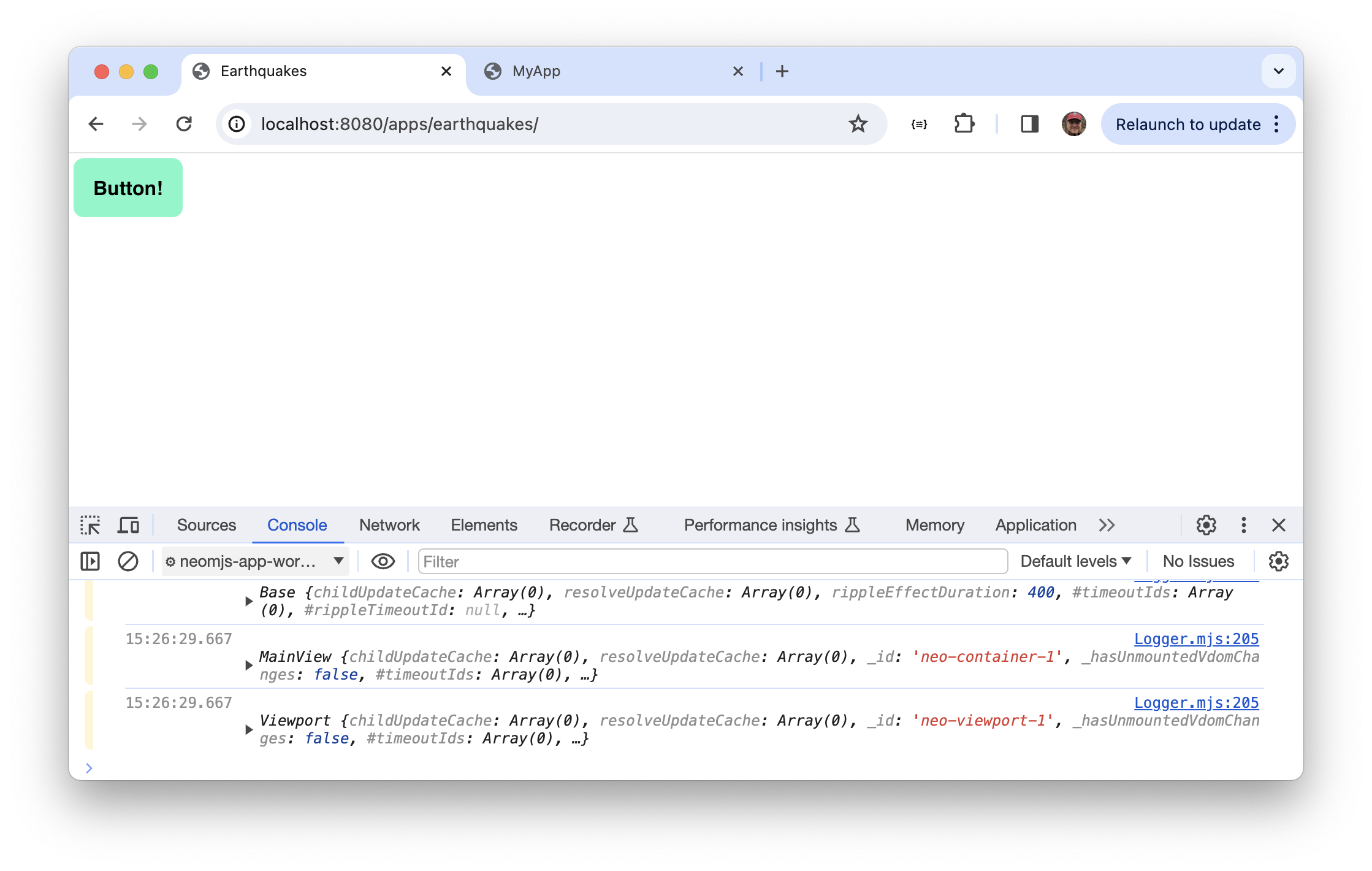Clear console with the ban icon

point(128,561)
